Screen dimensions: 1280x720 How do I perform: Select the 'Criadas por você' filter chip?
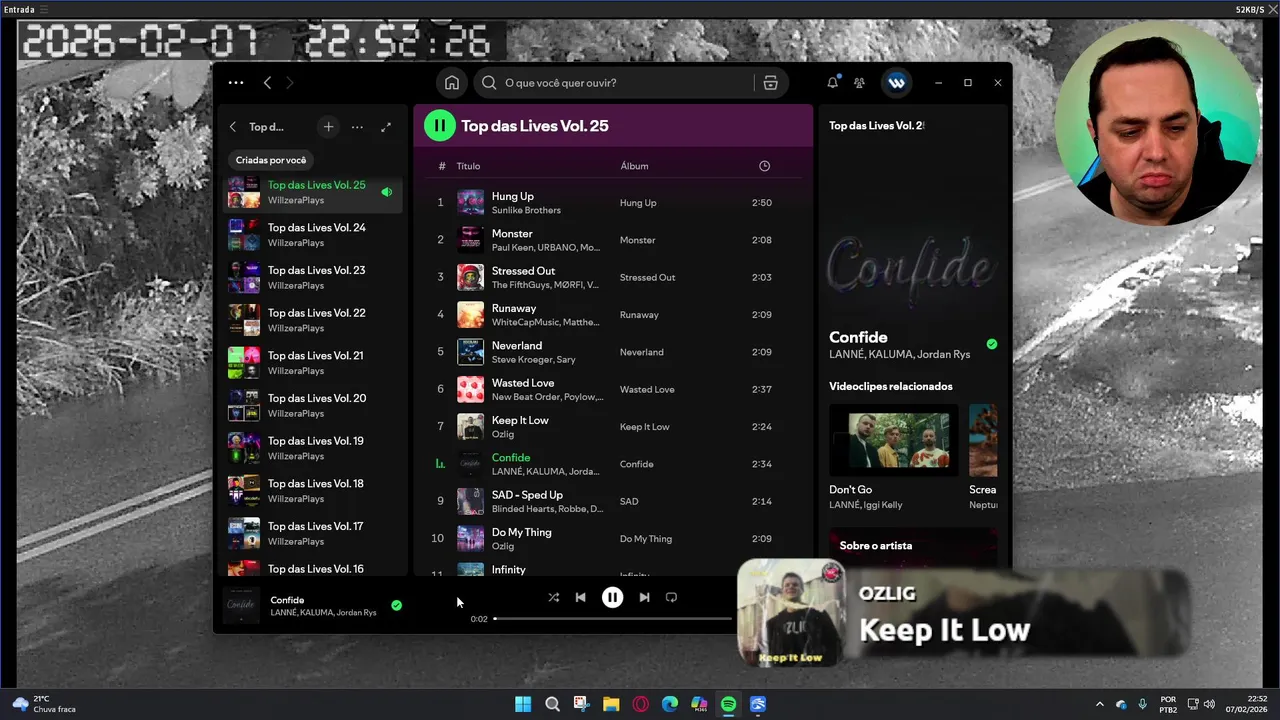pos(271,160)
